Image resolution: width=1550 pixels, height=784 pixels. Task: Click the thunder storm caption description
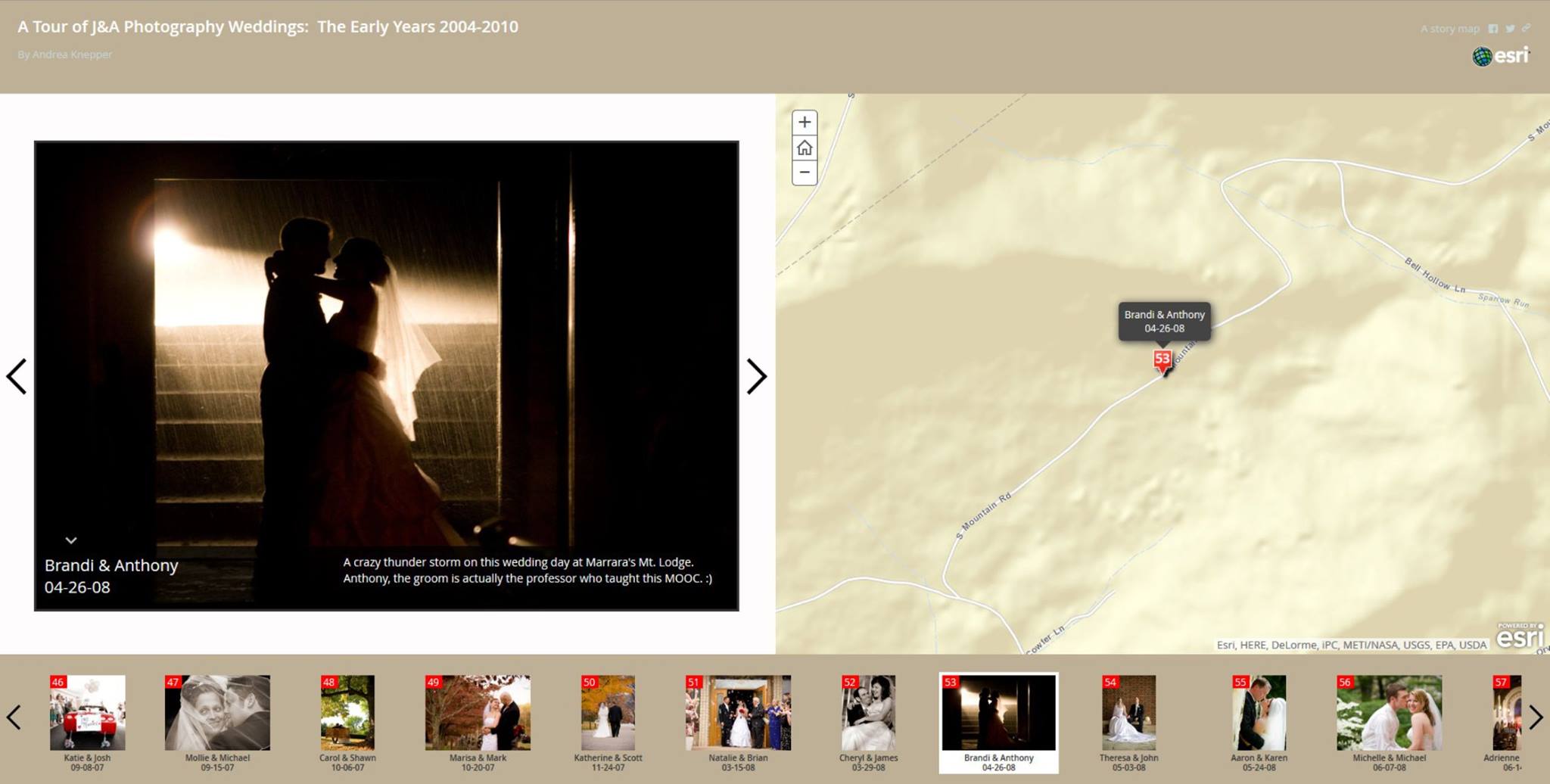click(528, 571)
